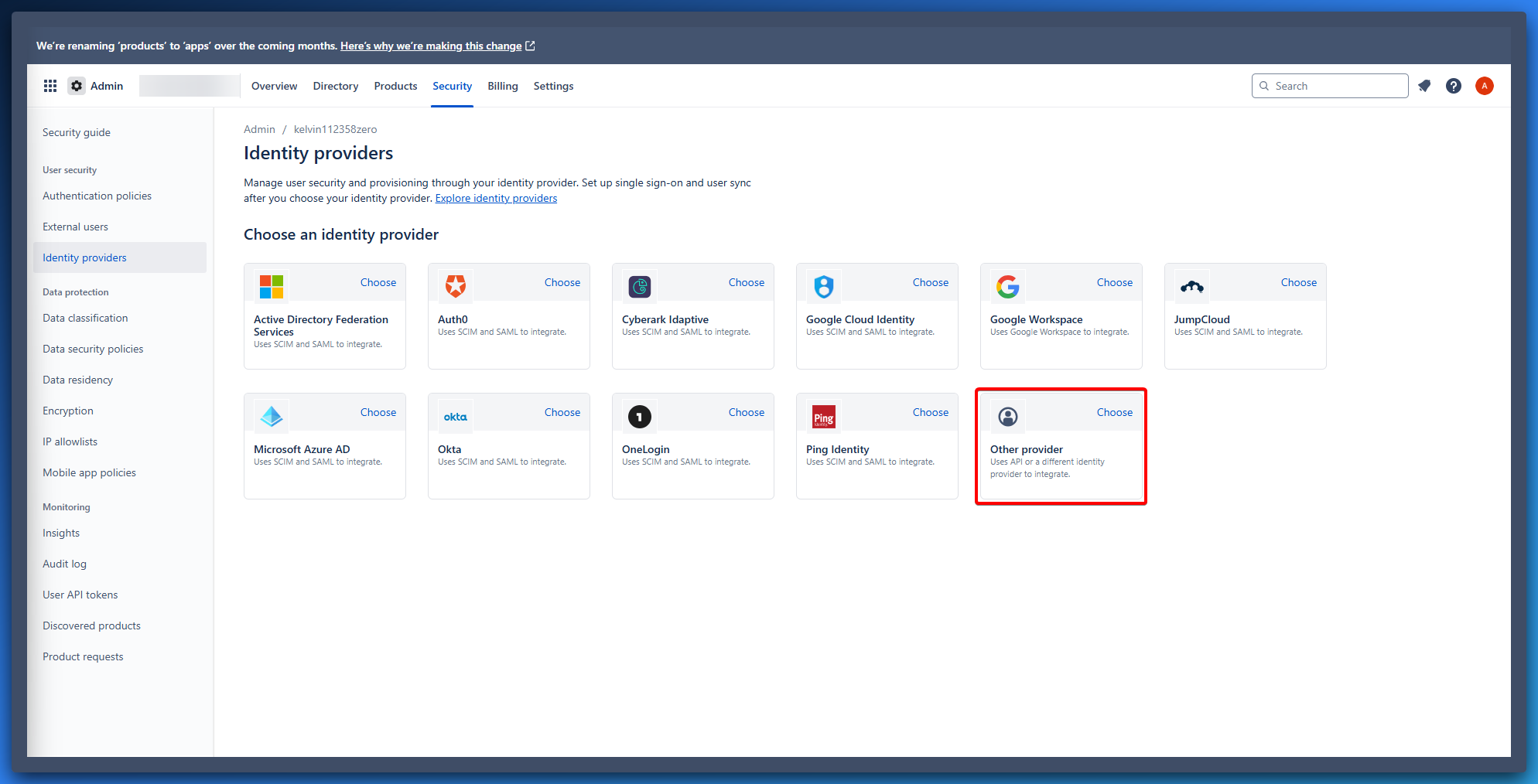1538x784 pixels.
Task: Click the Microsoft Azure AD logo
Action: coord(272,417)
